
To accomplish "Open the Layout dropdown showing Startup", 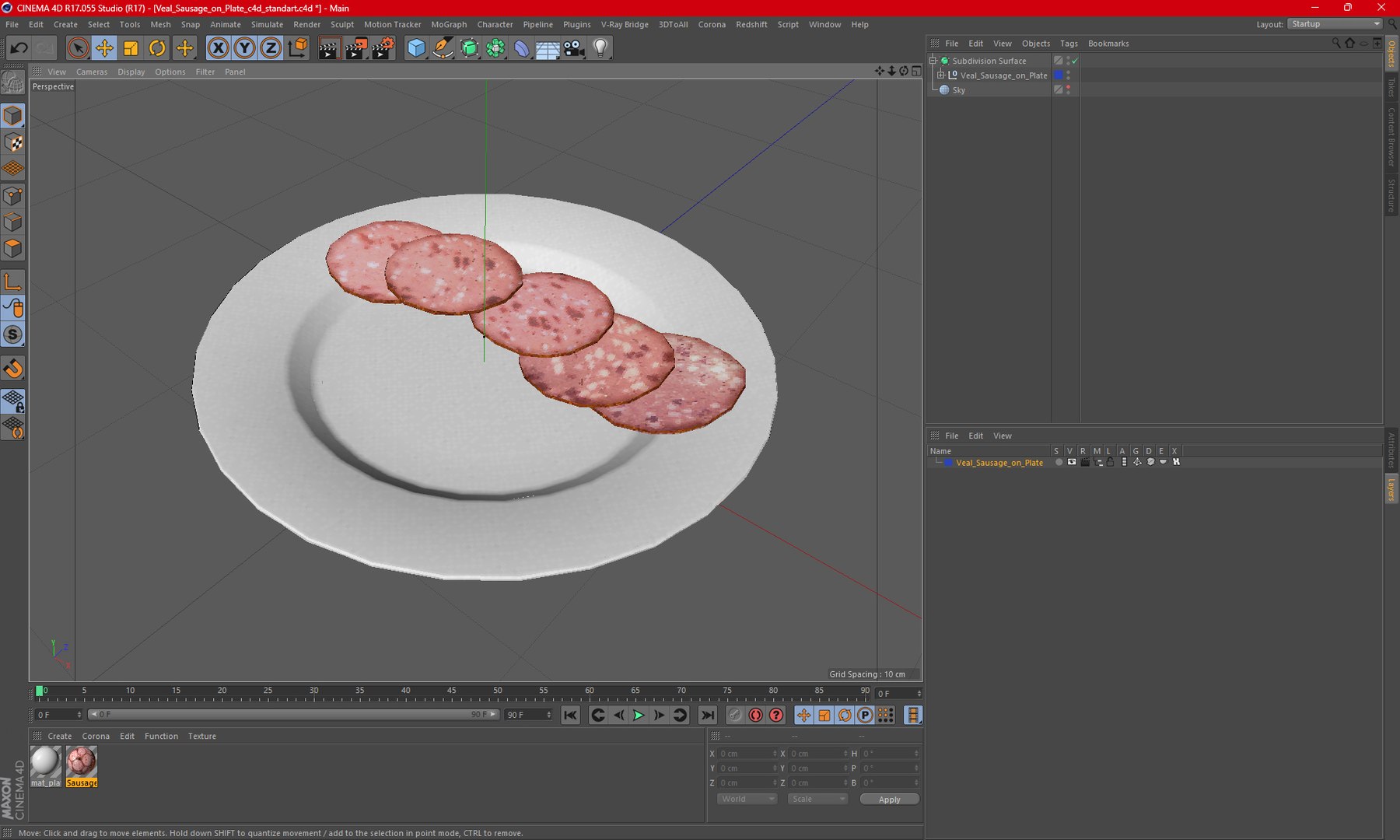I will tap(1335, 24).
